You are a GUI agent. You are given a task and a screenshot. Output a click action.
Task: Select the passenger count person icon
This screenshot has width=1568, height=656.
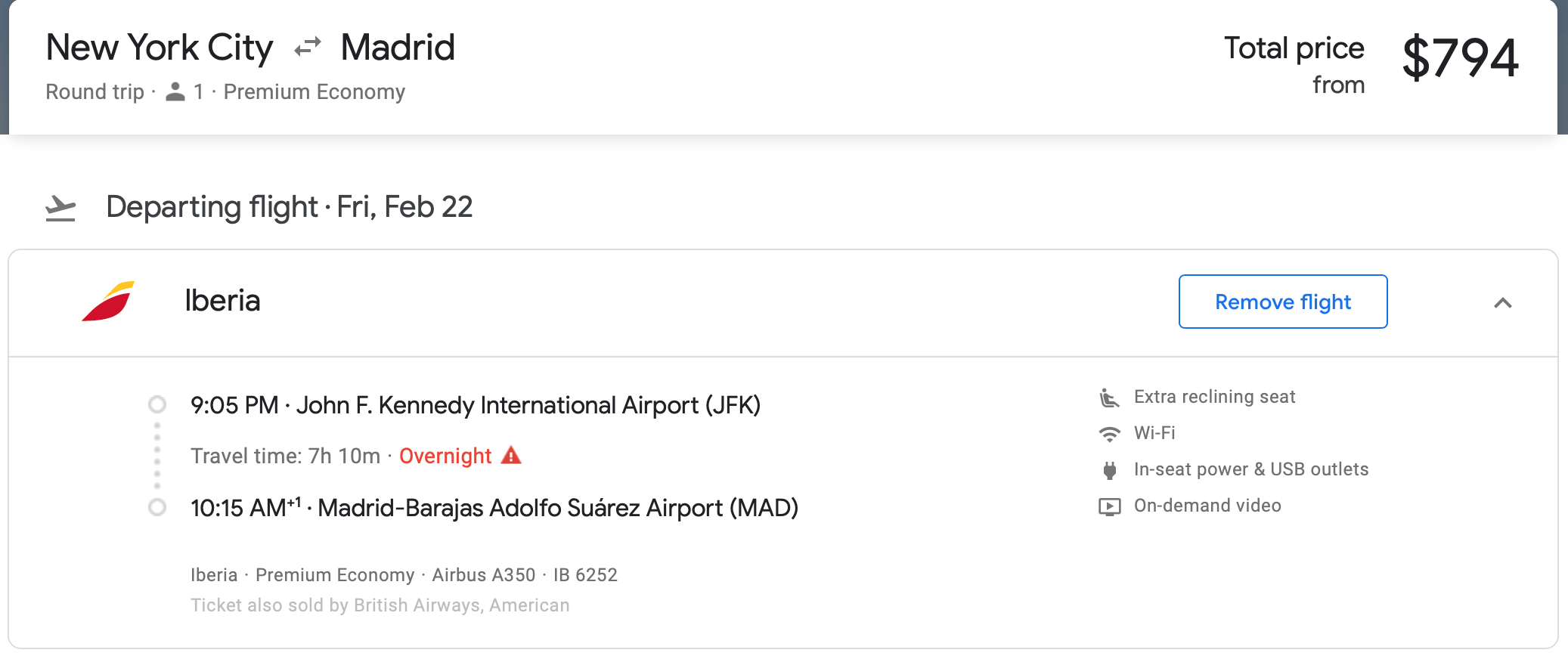176,91
